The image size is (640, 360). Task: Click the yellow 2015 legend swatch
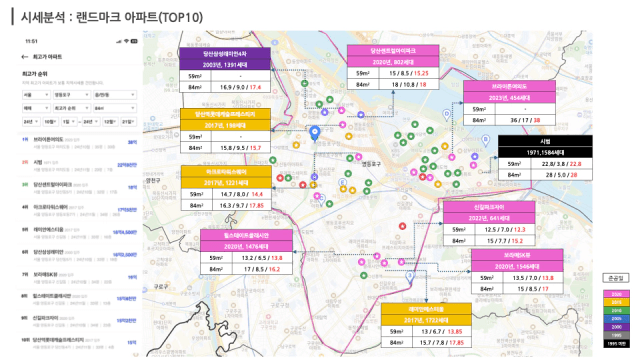(616, 302)
